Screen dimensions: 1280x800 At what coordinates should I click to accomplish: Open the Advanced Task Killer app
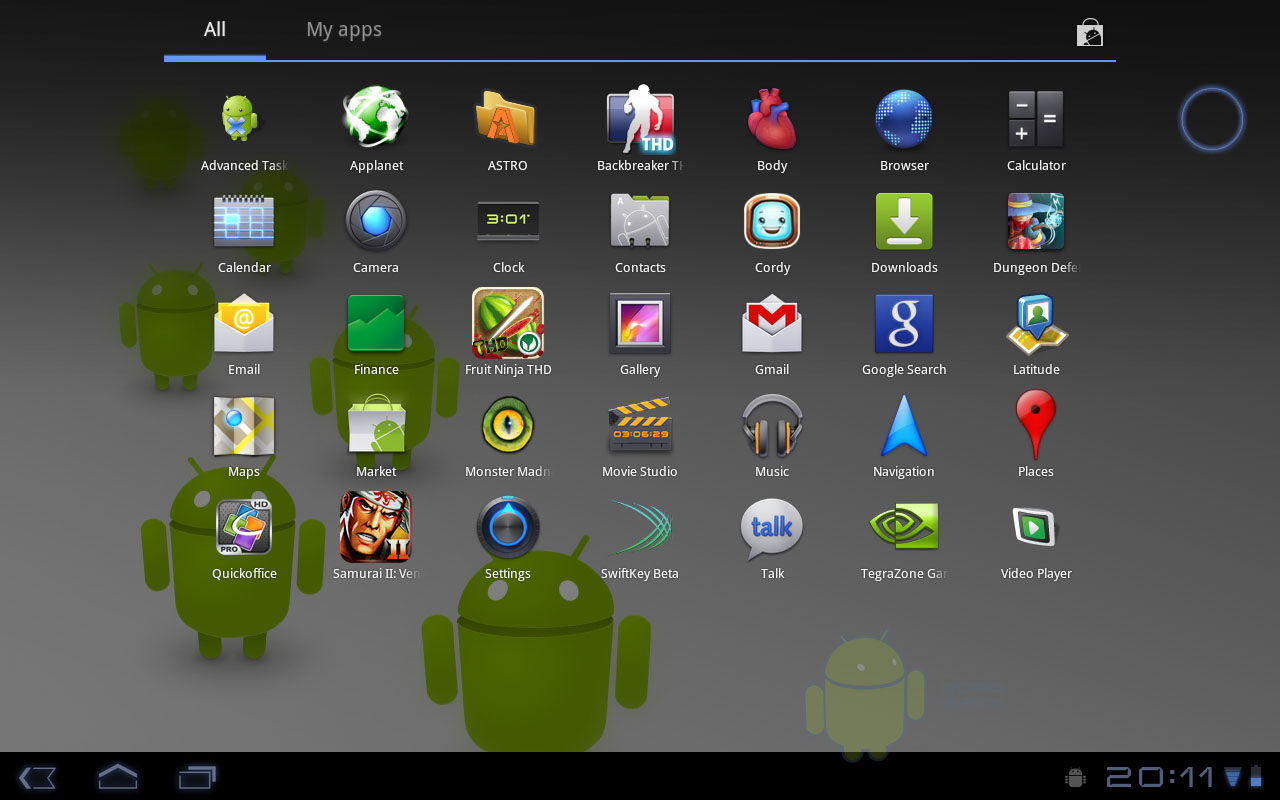(243, 120)
